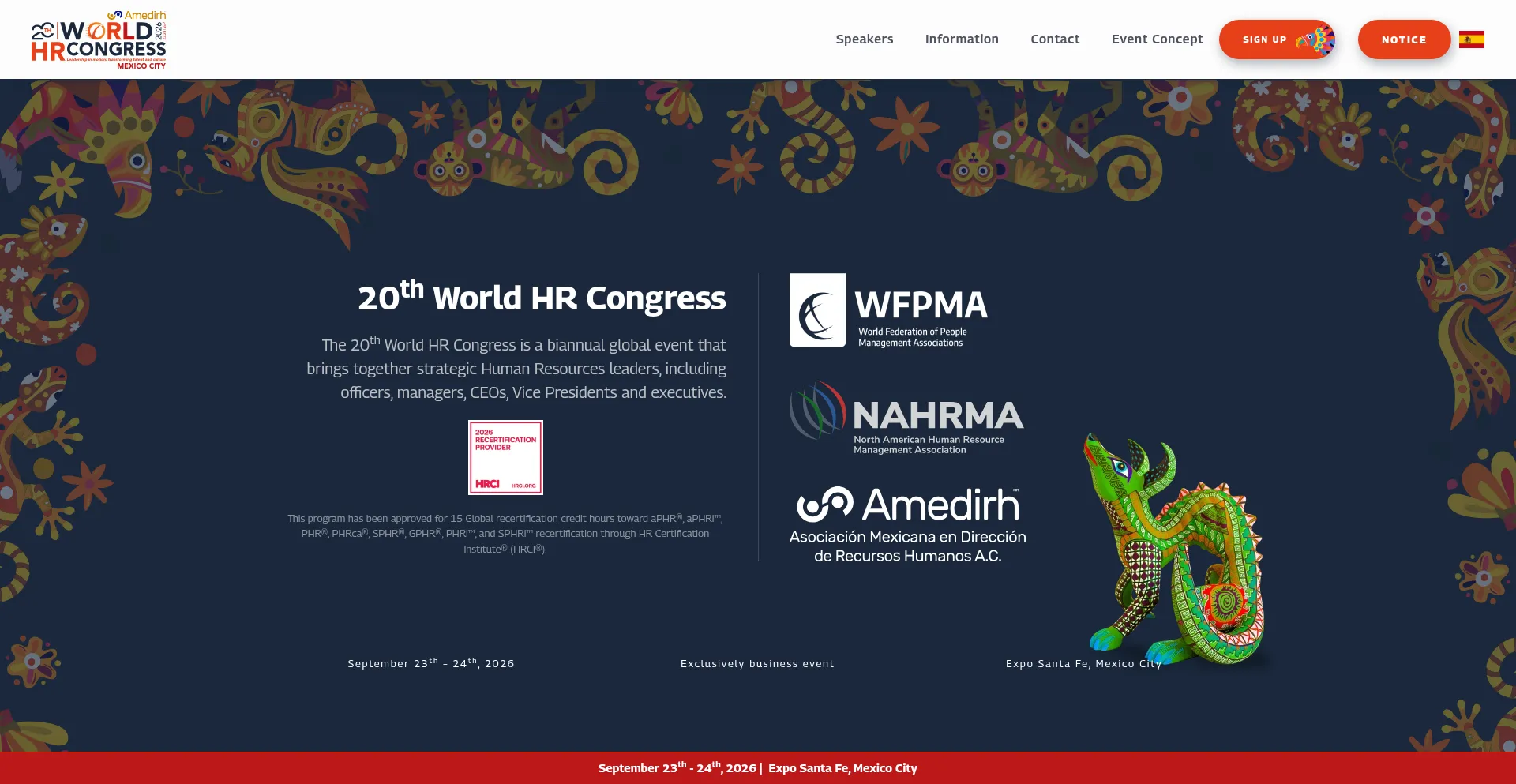The height and width of the screenshot is (784, 1516).
Task: Open the World HR Congress logo home link
Action: 99,39
